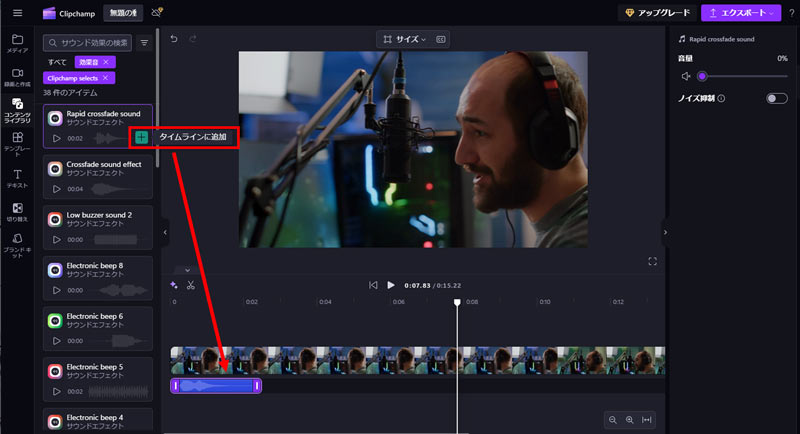Expand the サイズ size dropdown
The height and width of the screenshot is (434, 800).
[x=403, y=39]
